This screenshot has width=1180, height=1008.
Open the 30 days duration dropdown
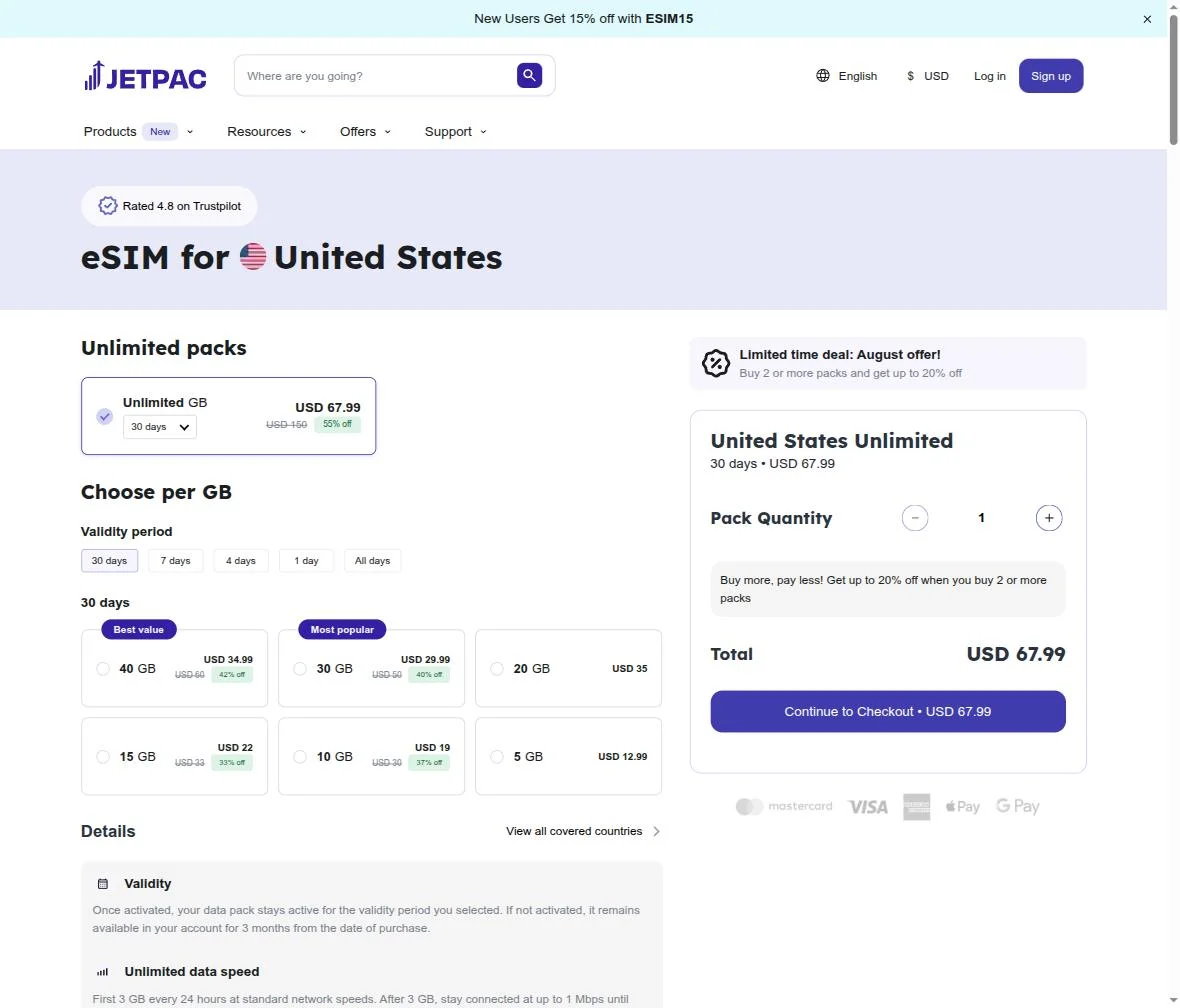(160, 427)
